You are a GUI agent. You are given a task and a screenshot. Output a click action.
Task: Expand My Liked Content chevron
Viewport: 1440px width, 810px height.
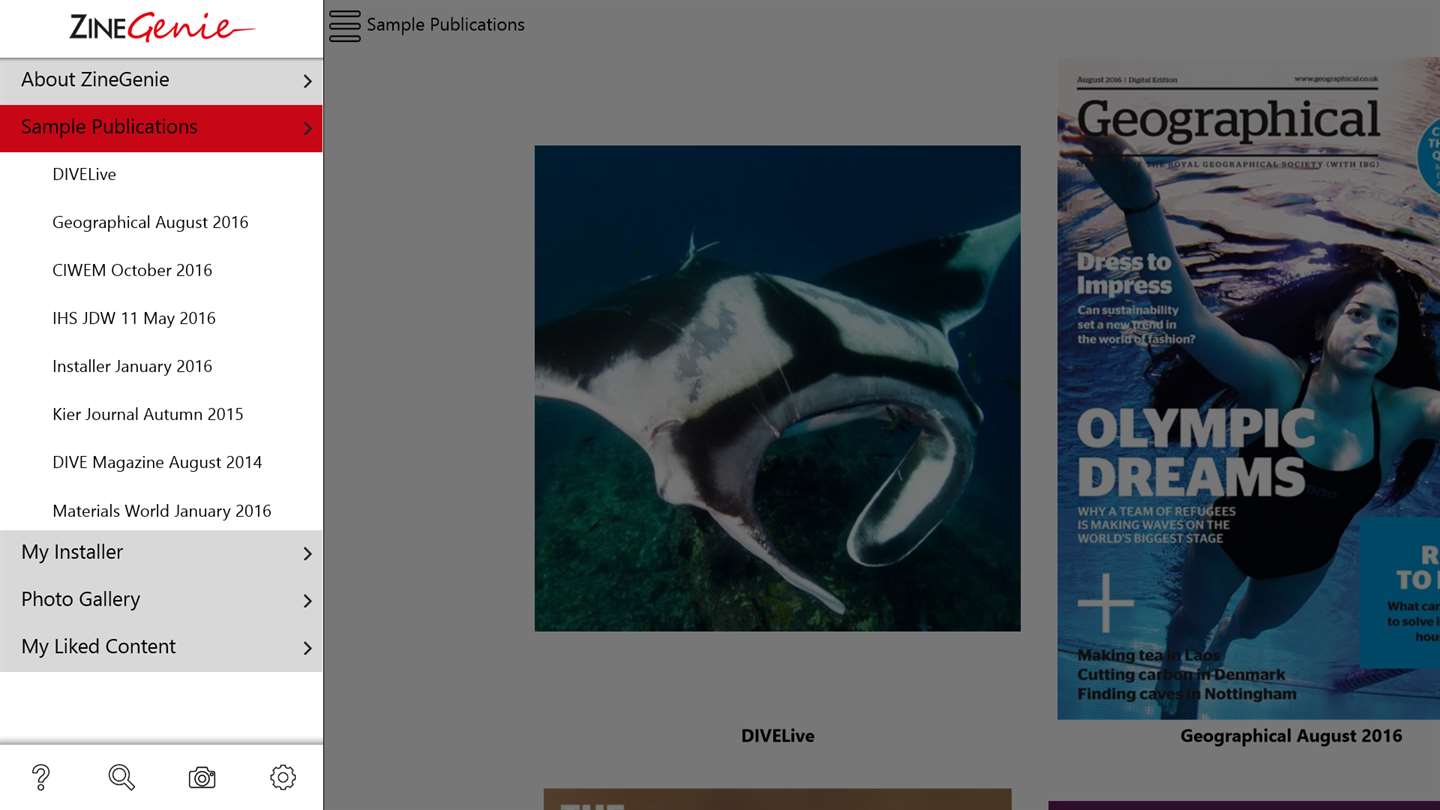tap(307, 648)
